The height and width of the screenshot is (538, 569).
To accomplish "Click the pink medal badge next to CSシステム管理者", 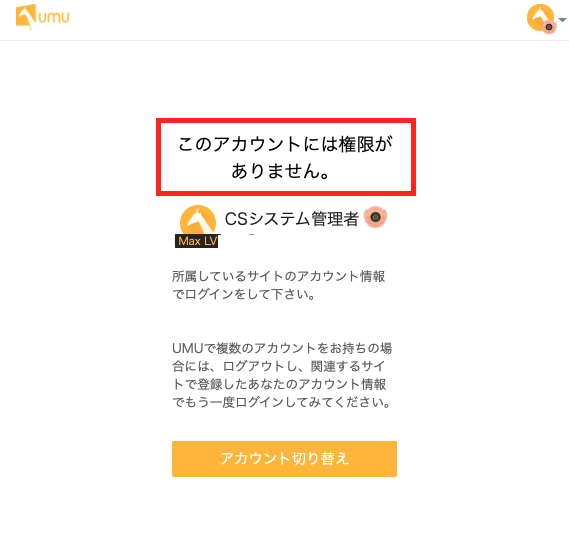I will (x=376, y=217).
